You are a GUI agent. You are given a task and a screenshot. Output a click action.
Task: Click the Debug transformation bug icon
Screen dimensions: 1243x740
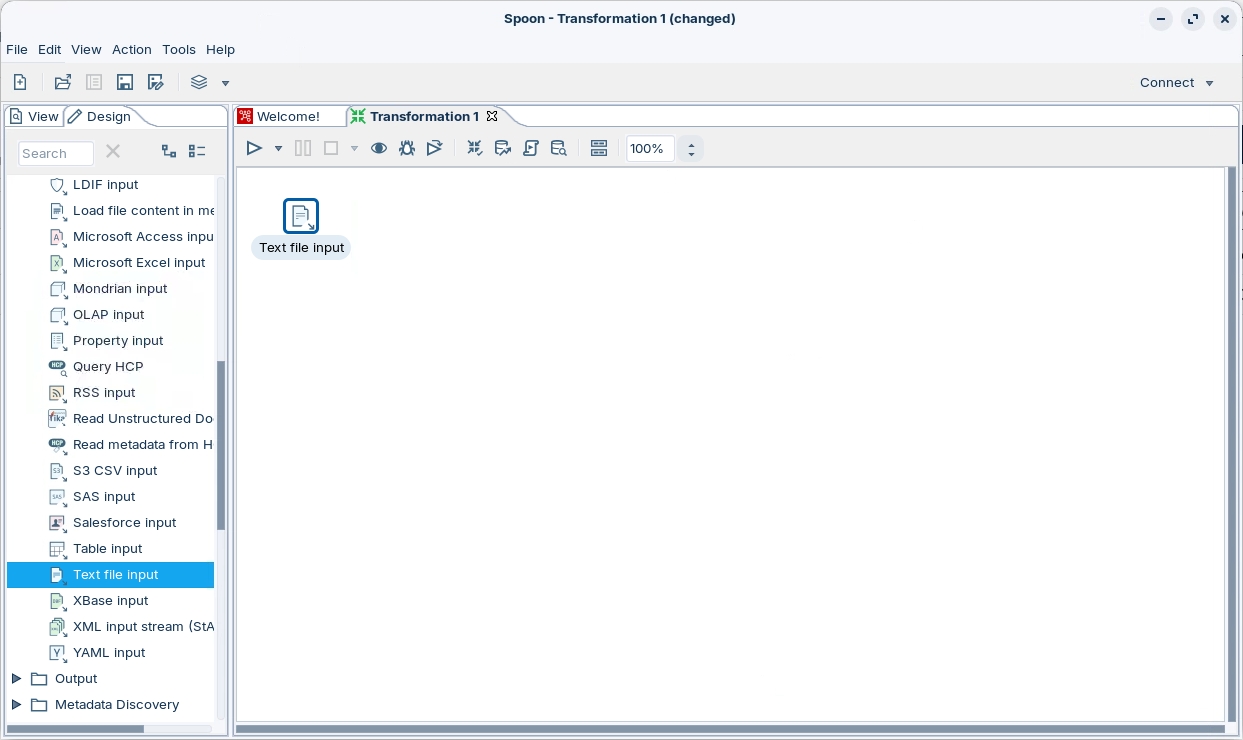(407, 148)
